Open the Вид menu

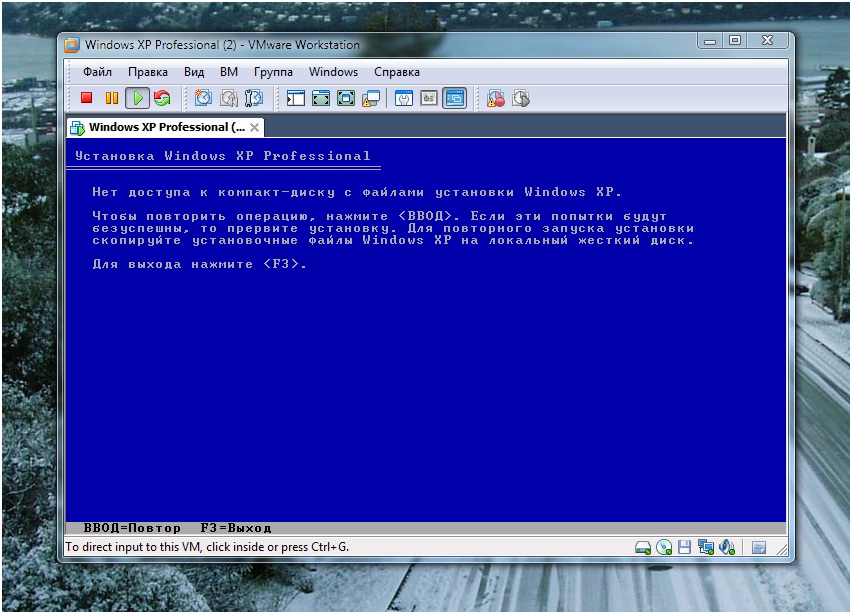[x=194, y=72]
